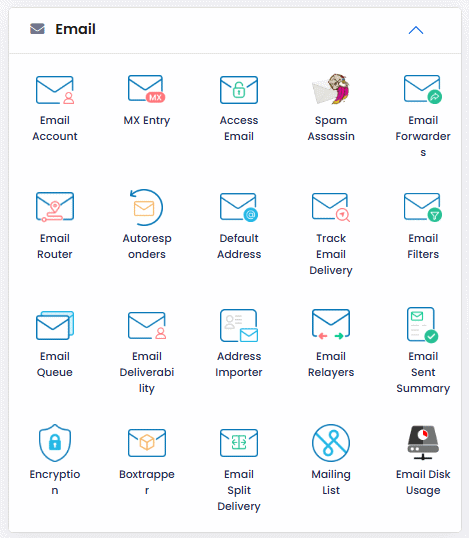Open Email Router icon
The image size is (469, 538).
[x=55, y=207]
